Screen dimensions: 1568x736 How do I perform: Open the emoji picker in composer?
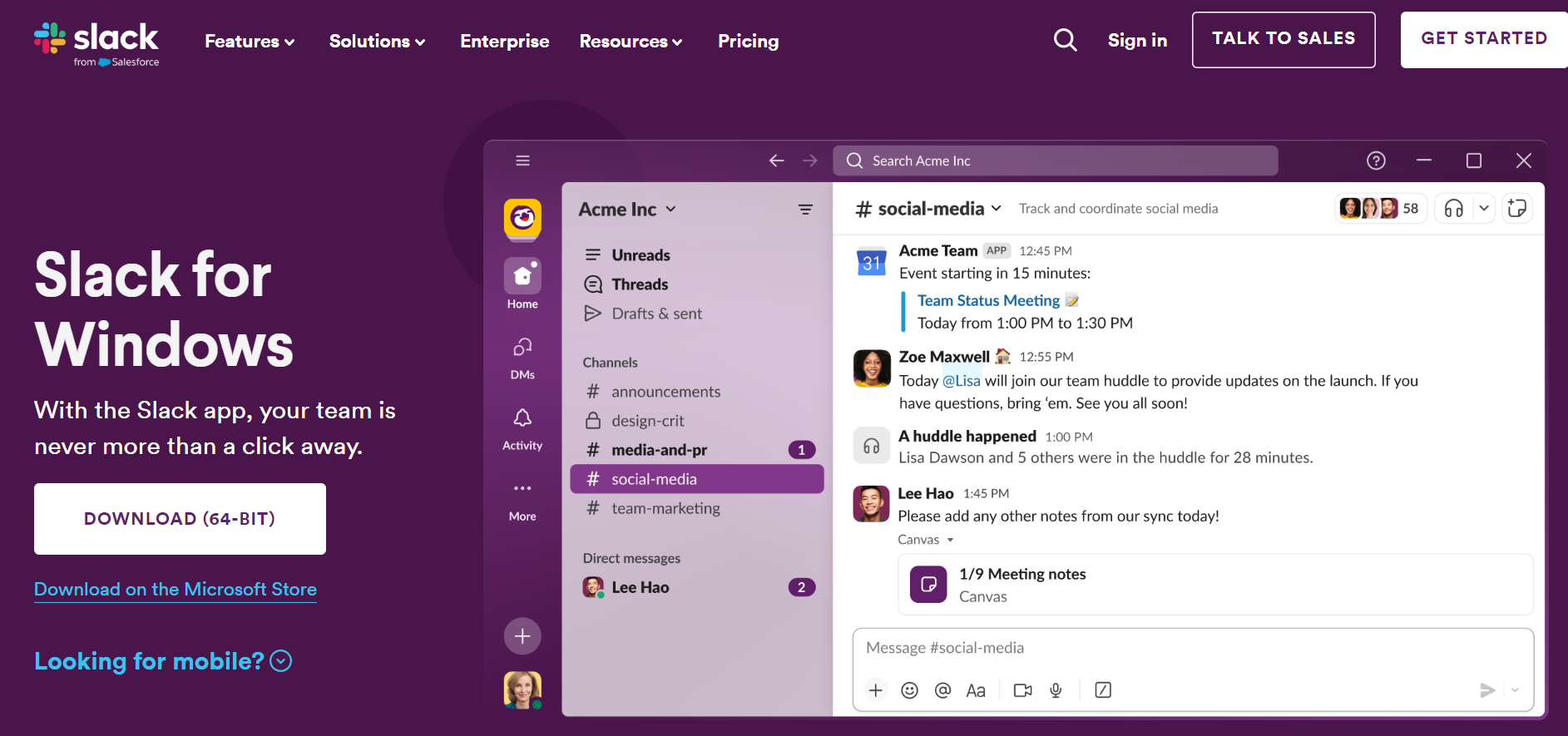910,690
